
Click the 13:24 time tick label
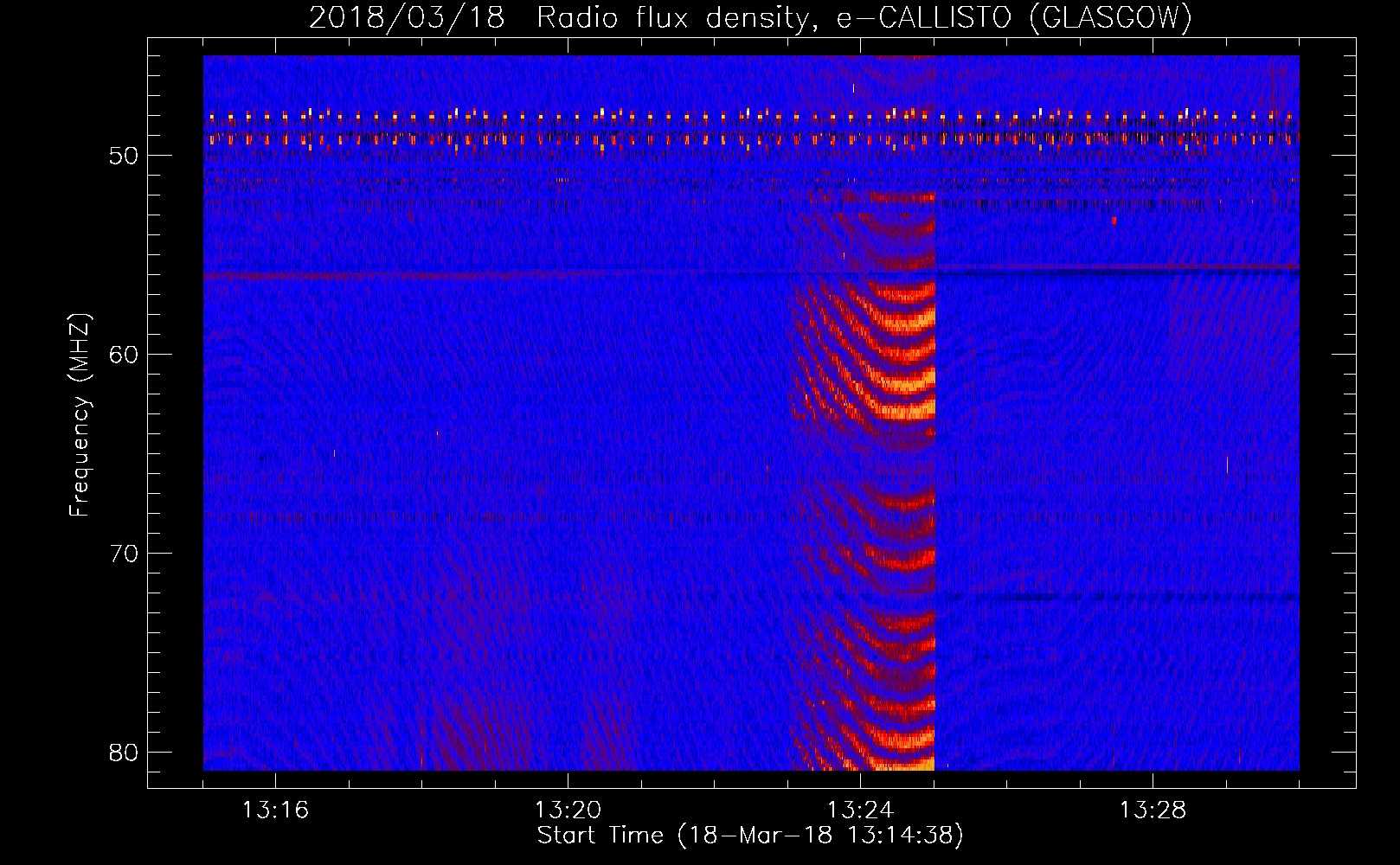[860, 811]
